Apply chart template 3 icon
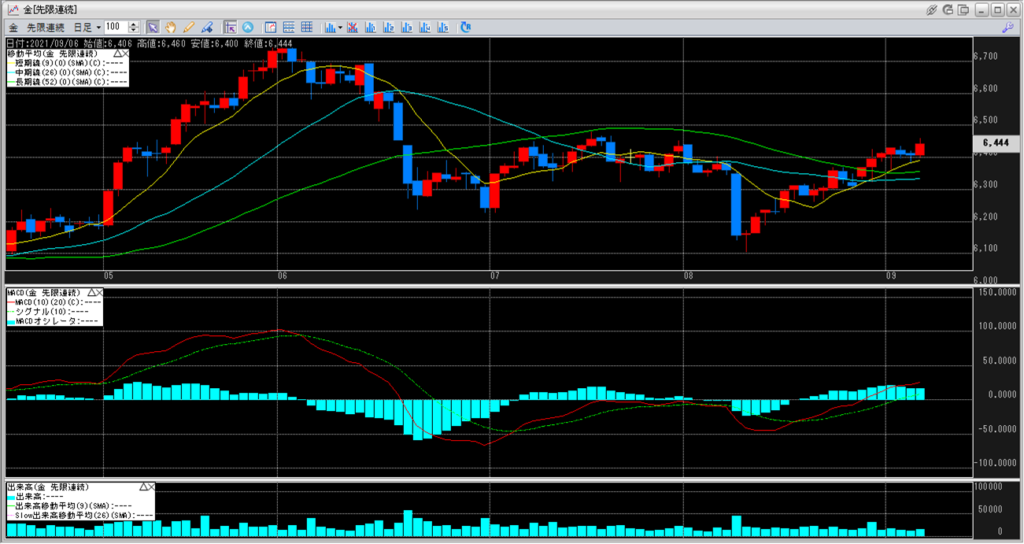Image resolution: width=1024 pixels, height=544 pixels. tap(407, 27)
